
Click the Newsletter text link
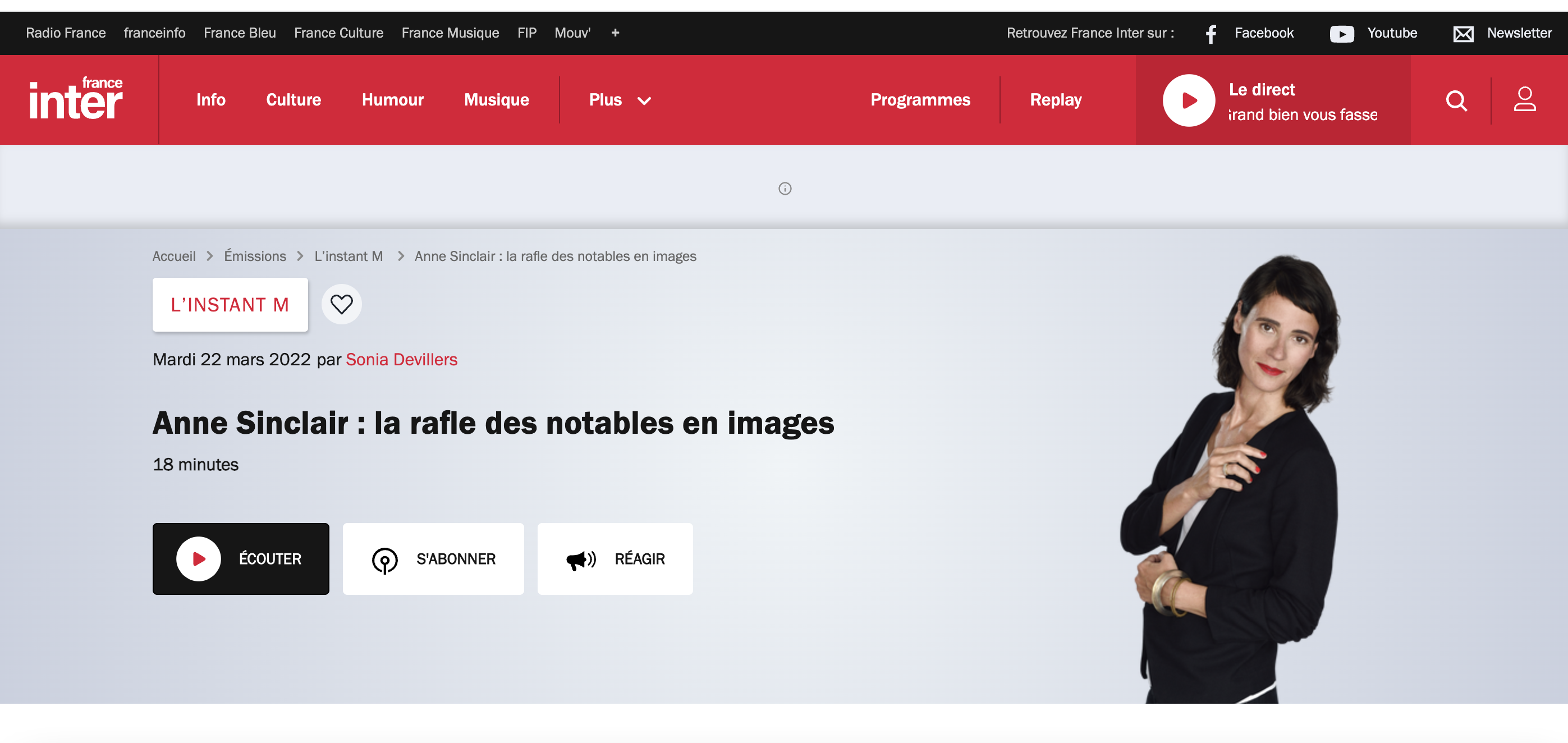pyautogui.click(x=1519, y=33)
